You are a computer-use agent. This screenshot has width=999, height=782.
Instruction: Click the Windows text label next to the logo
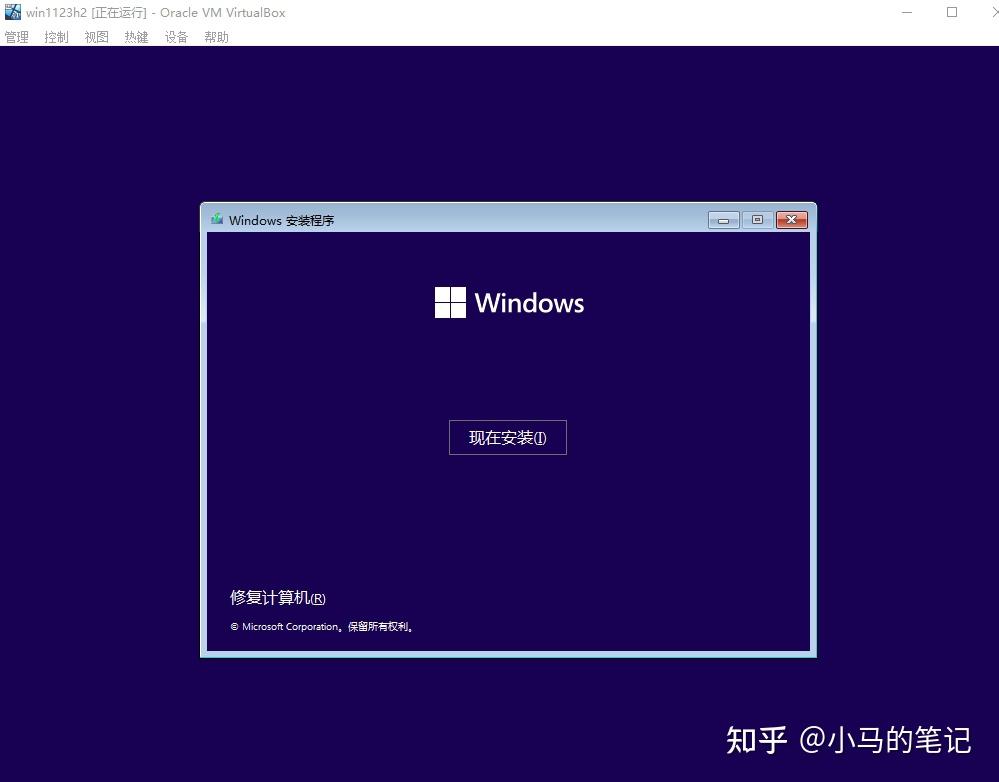(x=530, y=303)
